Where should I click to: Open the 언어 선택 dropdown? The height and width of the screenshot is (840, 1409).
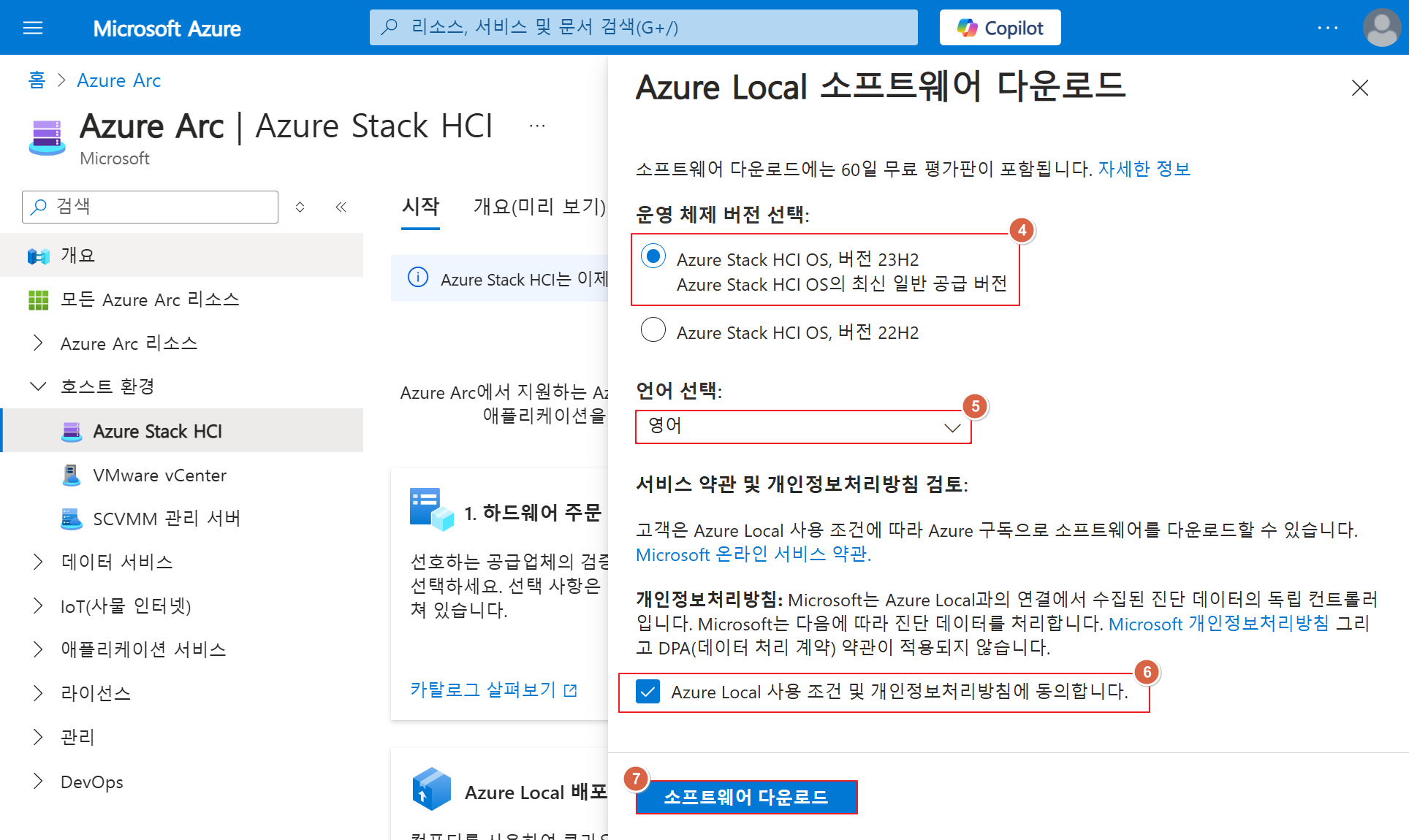[x=803, y=427]
